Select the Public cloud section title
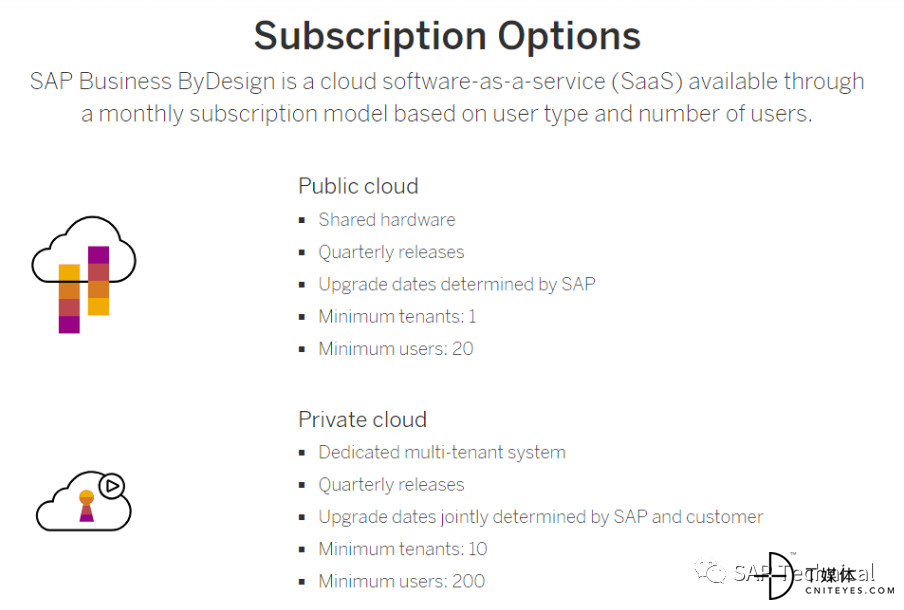Viewport: 904px width, 610px height. (358, 186)
